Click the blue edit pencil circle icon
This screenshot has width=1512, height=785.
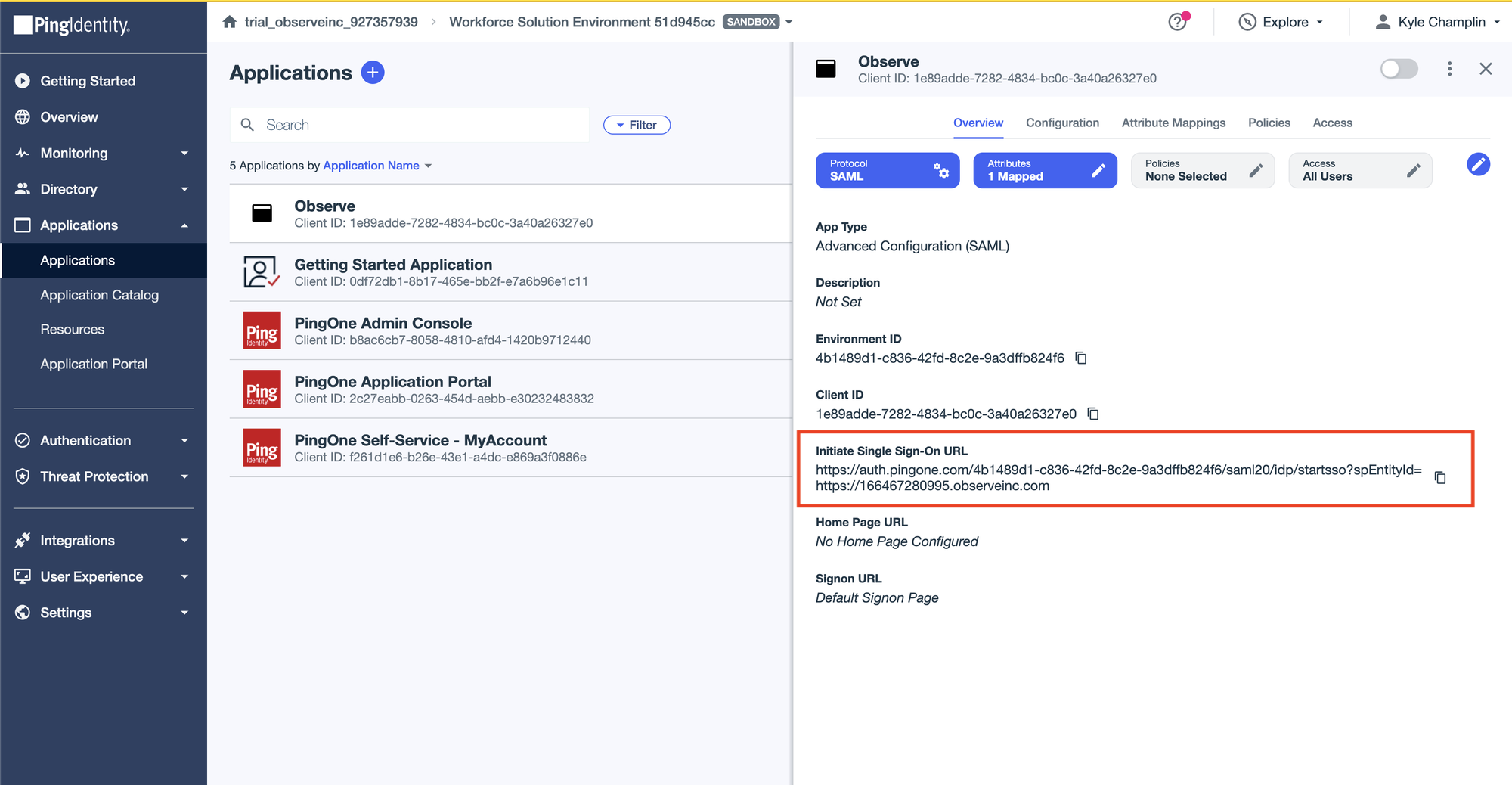click(x=1478, y=164)
